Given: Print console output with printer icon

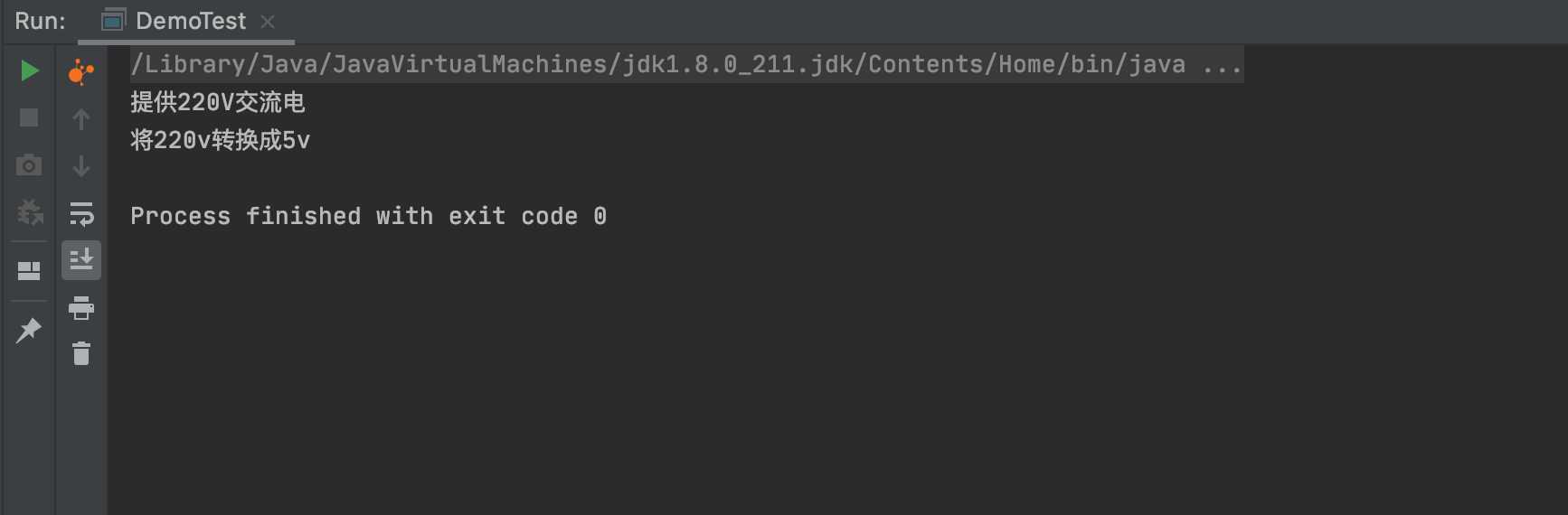Looking at the screenshot, I should (x=81, y=308).
